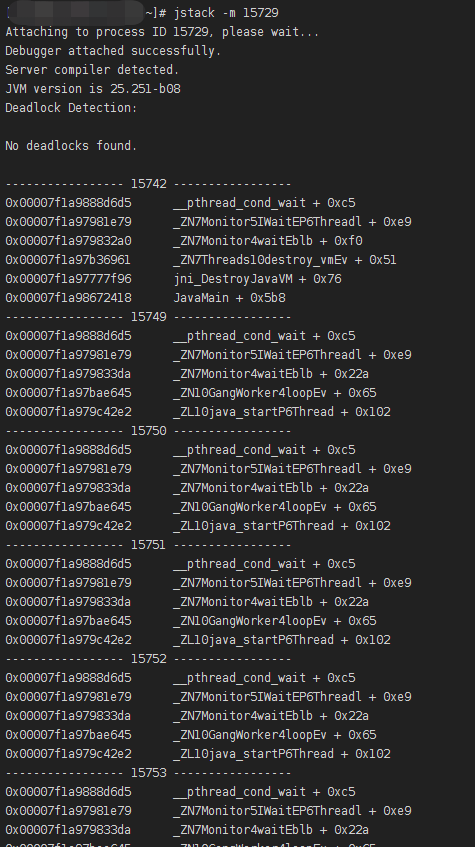
Task: Click the thread 15753 separator line
Action: tap(148, 772)
